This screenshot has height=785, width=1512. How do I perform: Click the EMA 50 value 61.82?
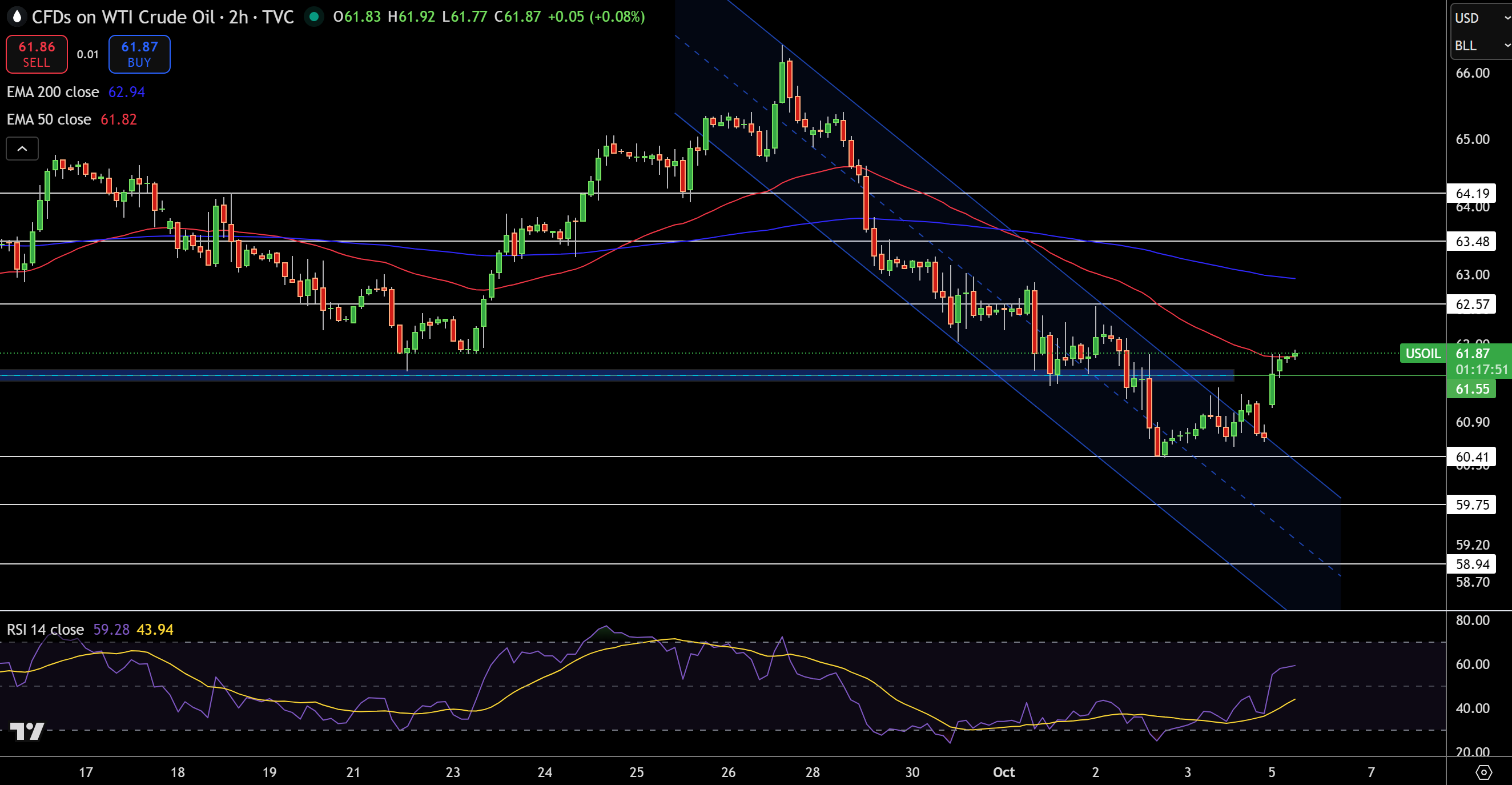click(119, 119)
